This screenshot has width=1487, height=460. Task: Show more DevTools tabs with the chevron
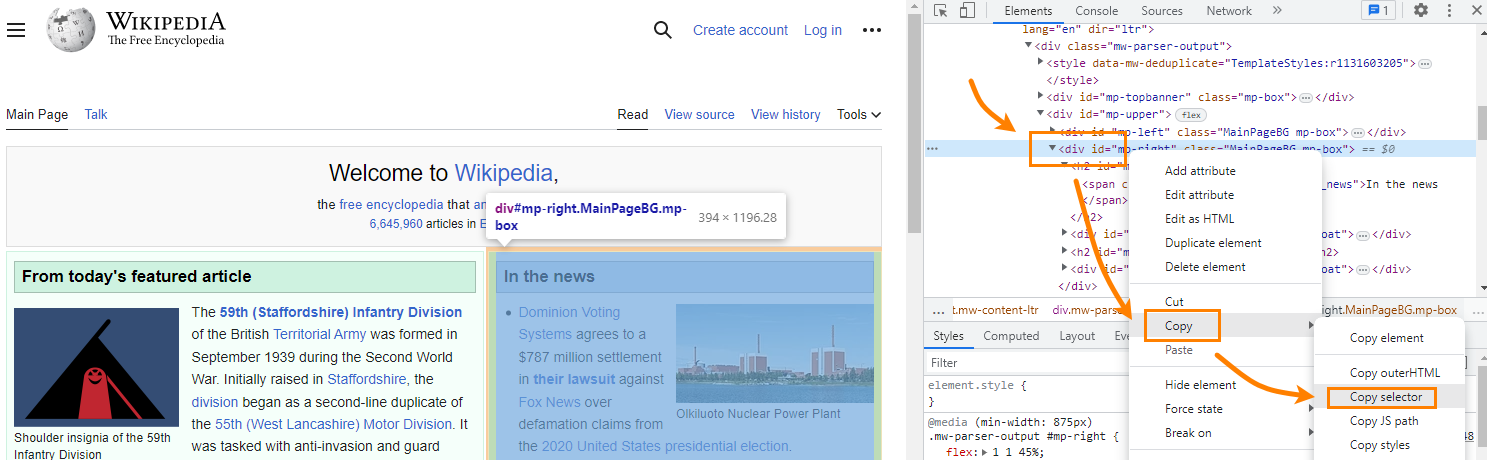[x=1277, y=11]
